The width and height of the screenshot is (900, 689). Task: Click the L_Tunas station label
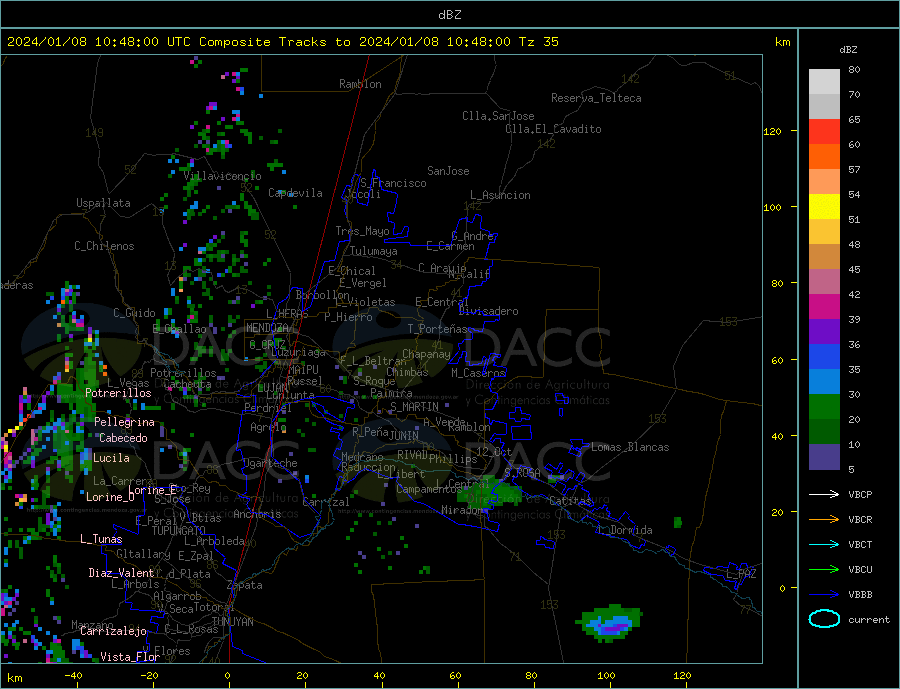[x=101, y=539]
